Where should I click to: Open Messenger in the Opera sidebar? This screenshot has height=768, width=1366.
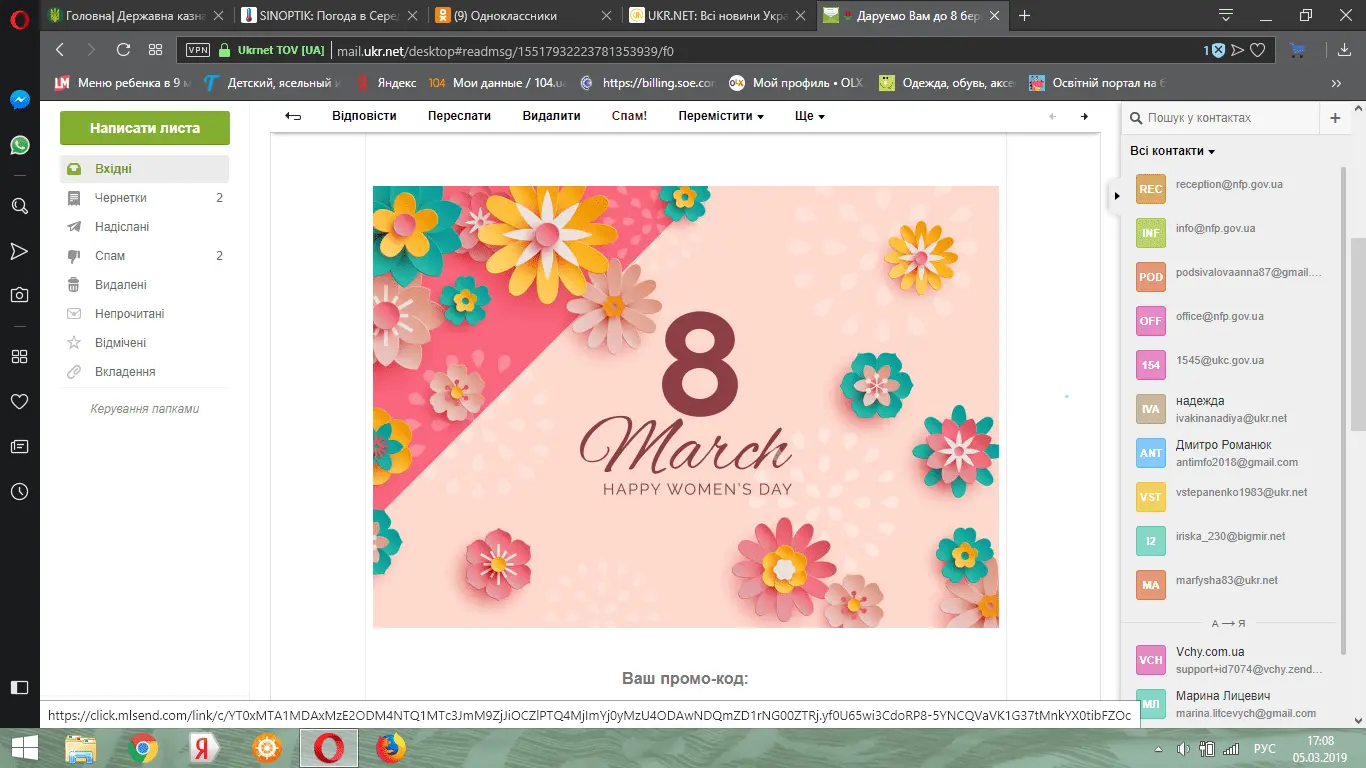click(x=19, y=100)
